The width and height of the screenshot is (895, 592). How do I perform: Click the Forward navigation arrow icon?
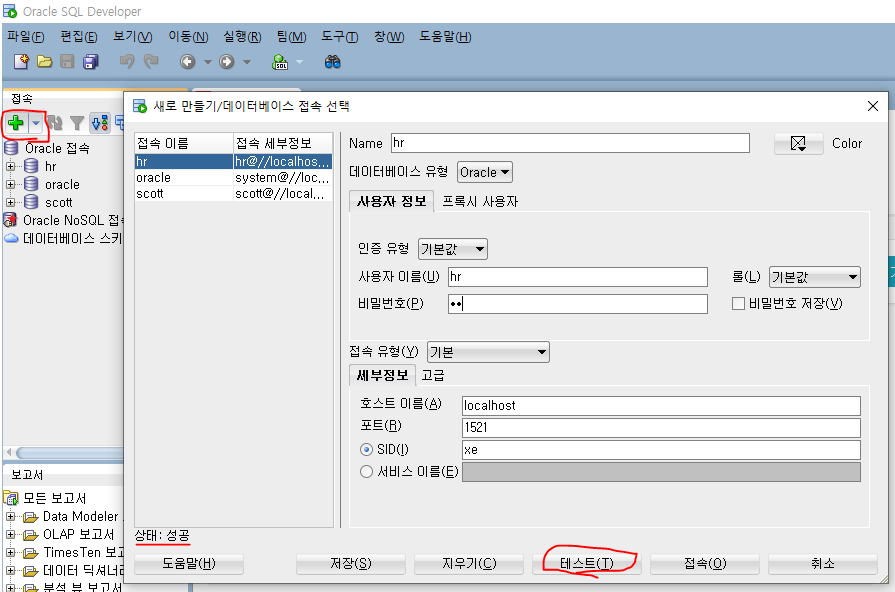(227, 62)
